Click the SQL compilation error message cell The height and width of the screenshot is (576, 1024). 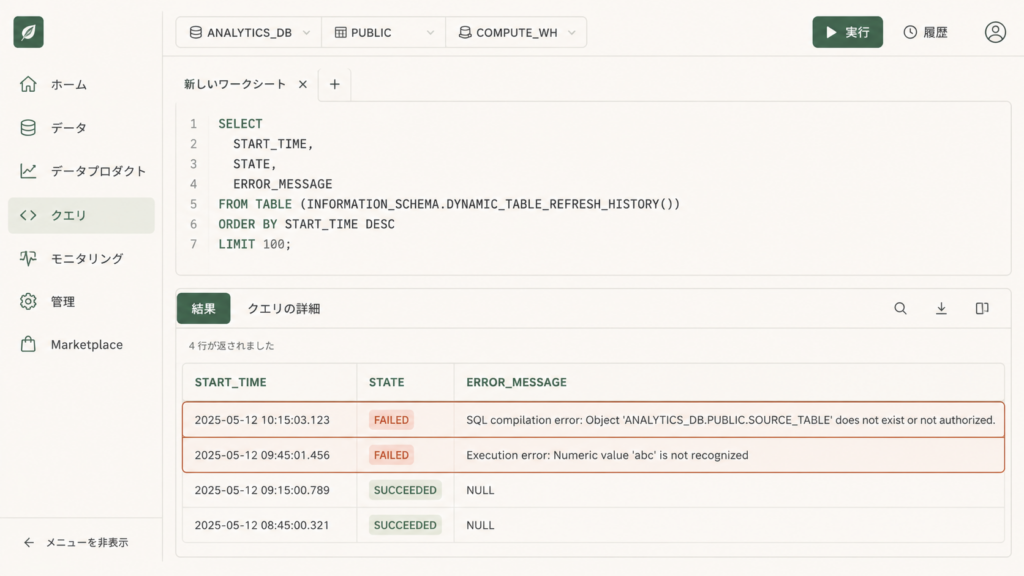[730, 420]
